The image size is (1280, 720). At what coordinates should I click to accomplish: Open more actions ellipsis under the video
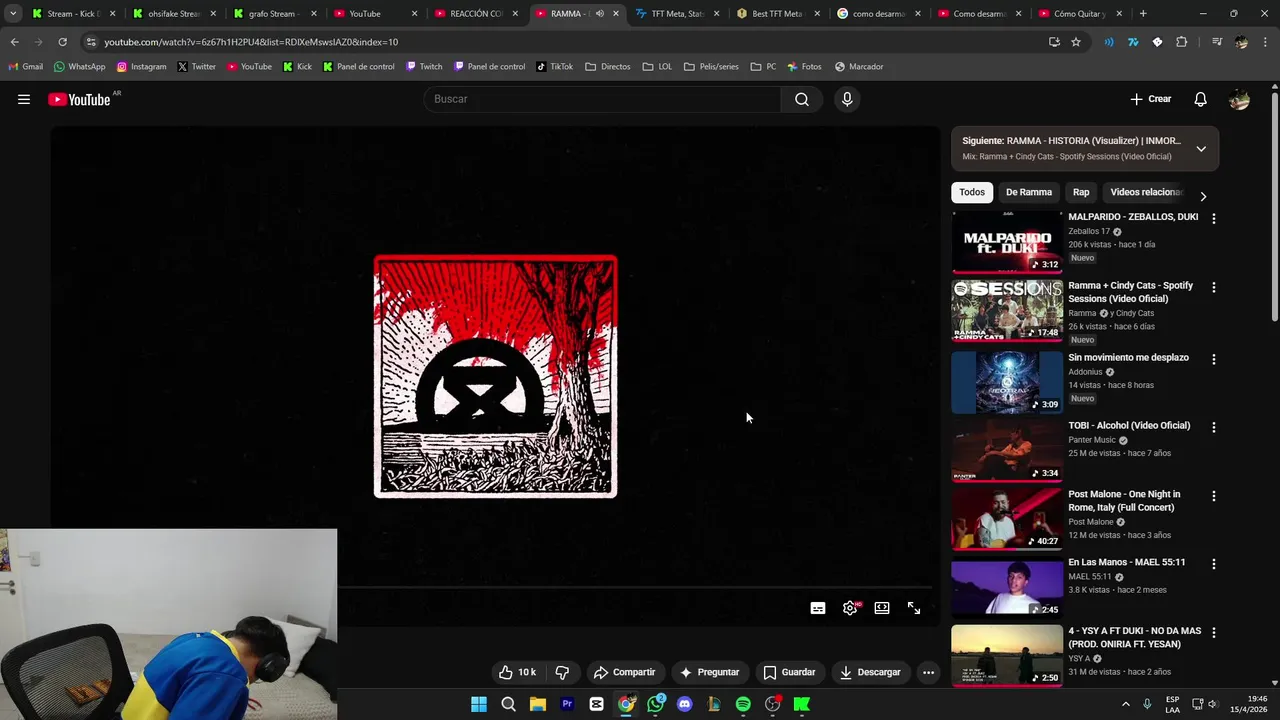928,672
